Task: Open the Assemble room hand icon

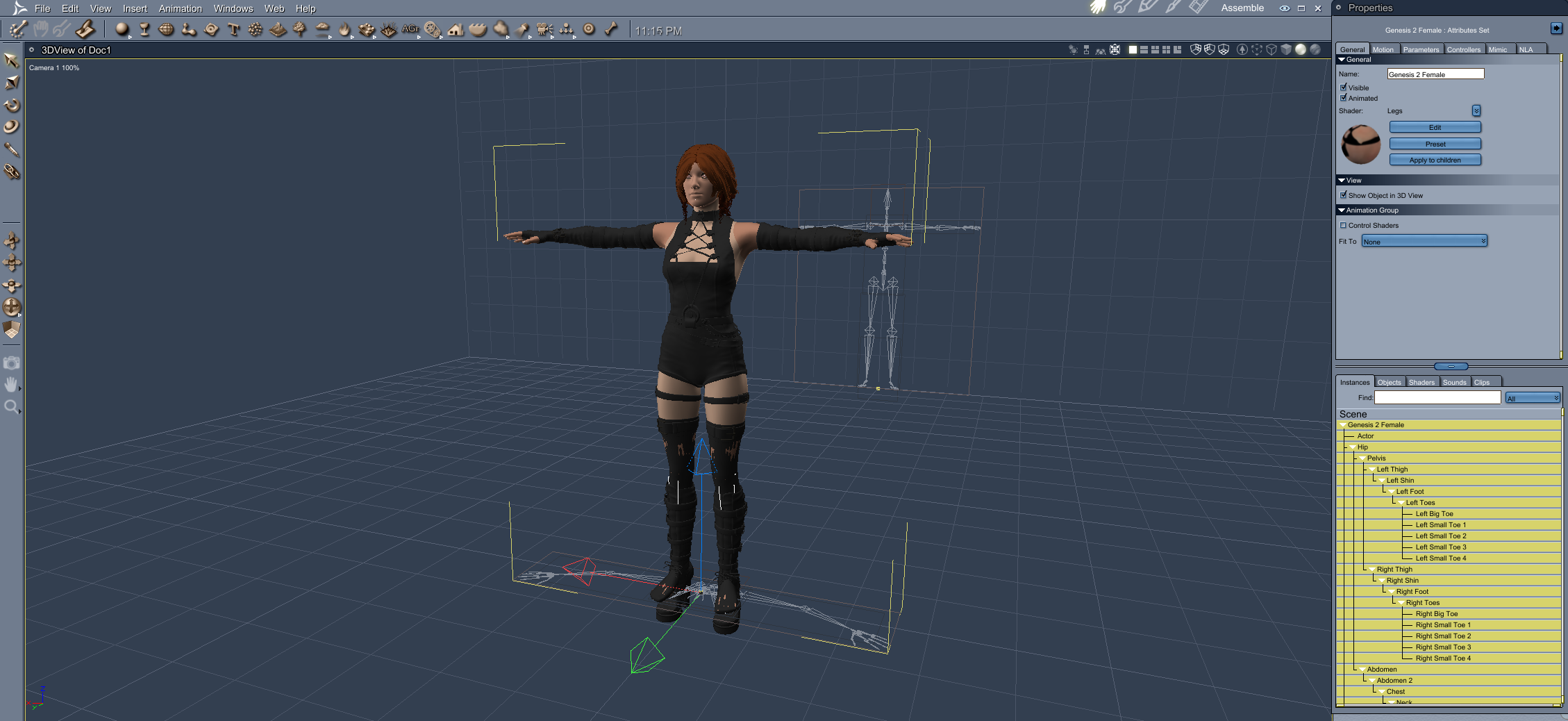Action: 1097,8
